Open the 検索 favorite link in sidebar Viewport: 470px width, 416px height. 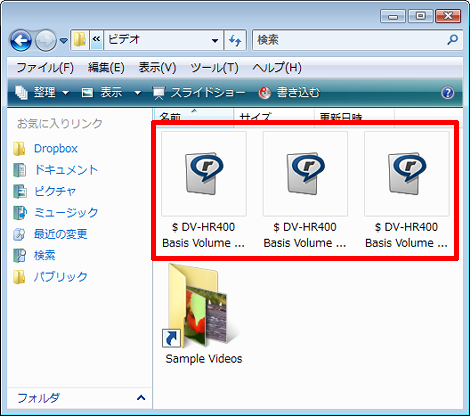pyautogui.click(x=45, y=255)
